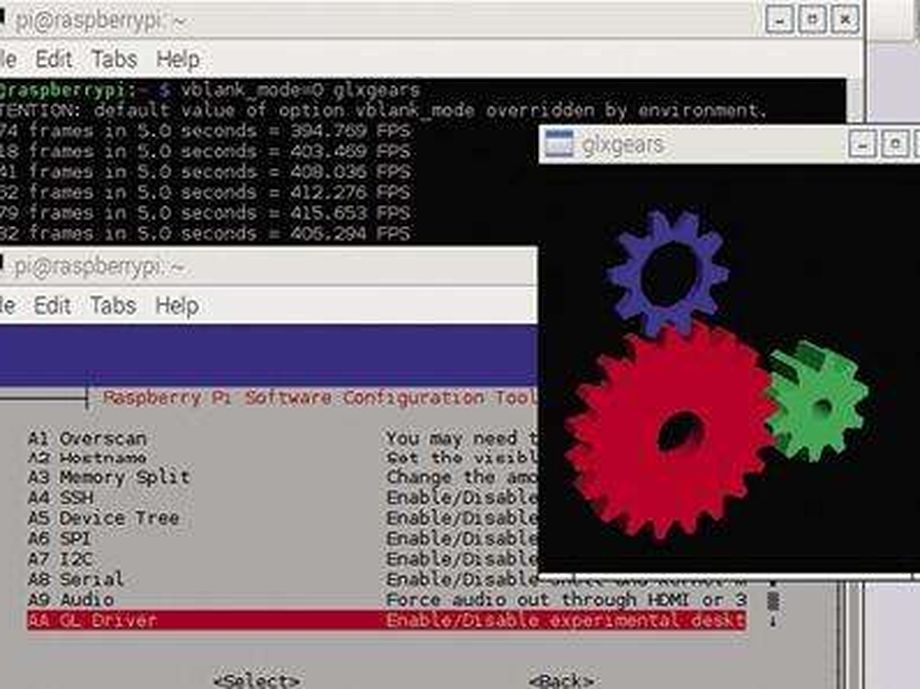Open Edit menu in upper terminal window
Screen dimensions: 920x689
point(53,59)
